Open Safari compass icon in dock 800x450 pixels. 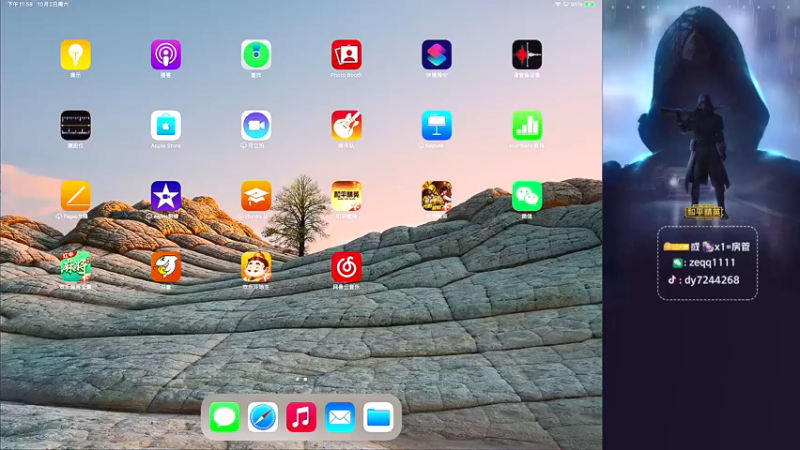tap(263, 417)
